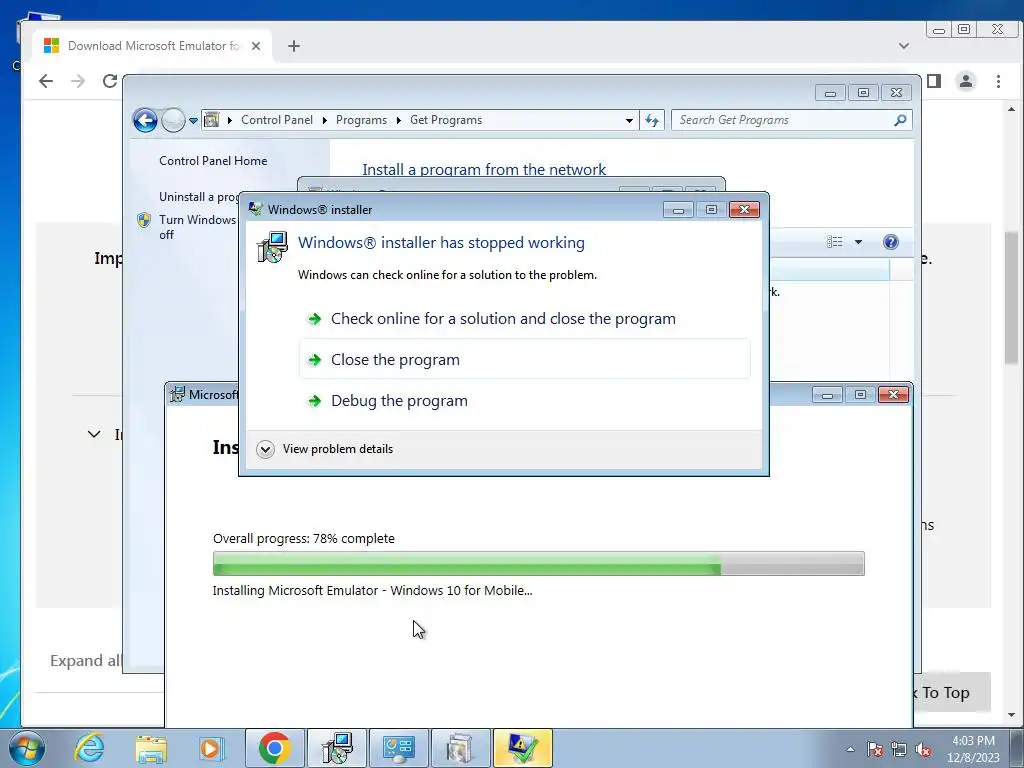The height and width of the screenshot is (768, 1024).
Task: Show hidden tray icons arrow
Action: tap(850, 749)
